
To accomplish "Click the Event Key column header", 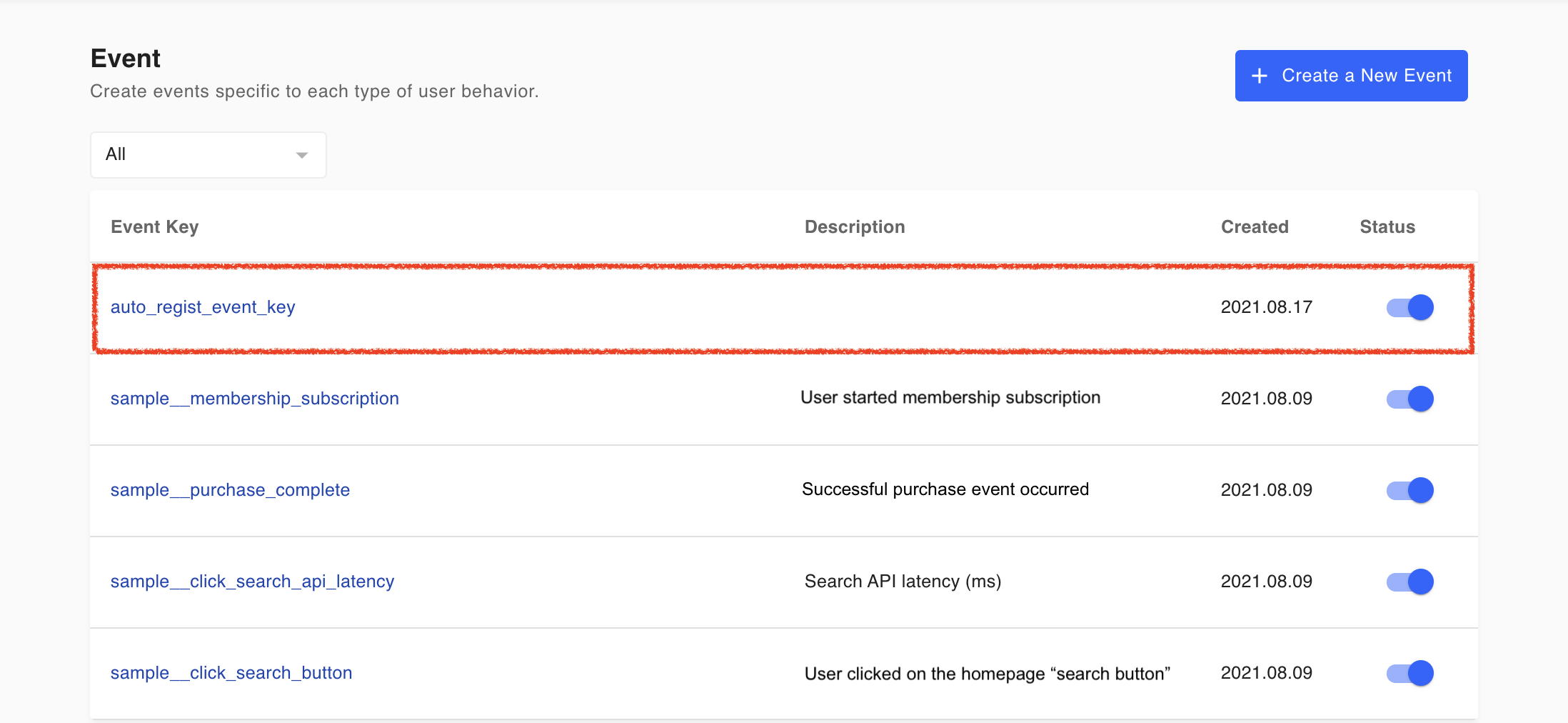I will pyautogui.click(x=155, y=227).
